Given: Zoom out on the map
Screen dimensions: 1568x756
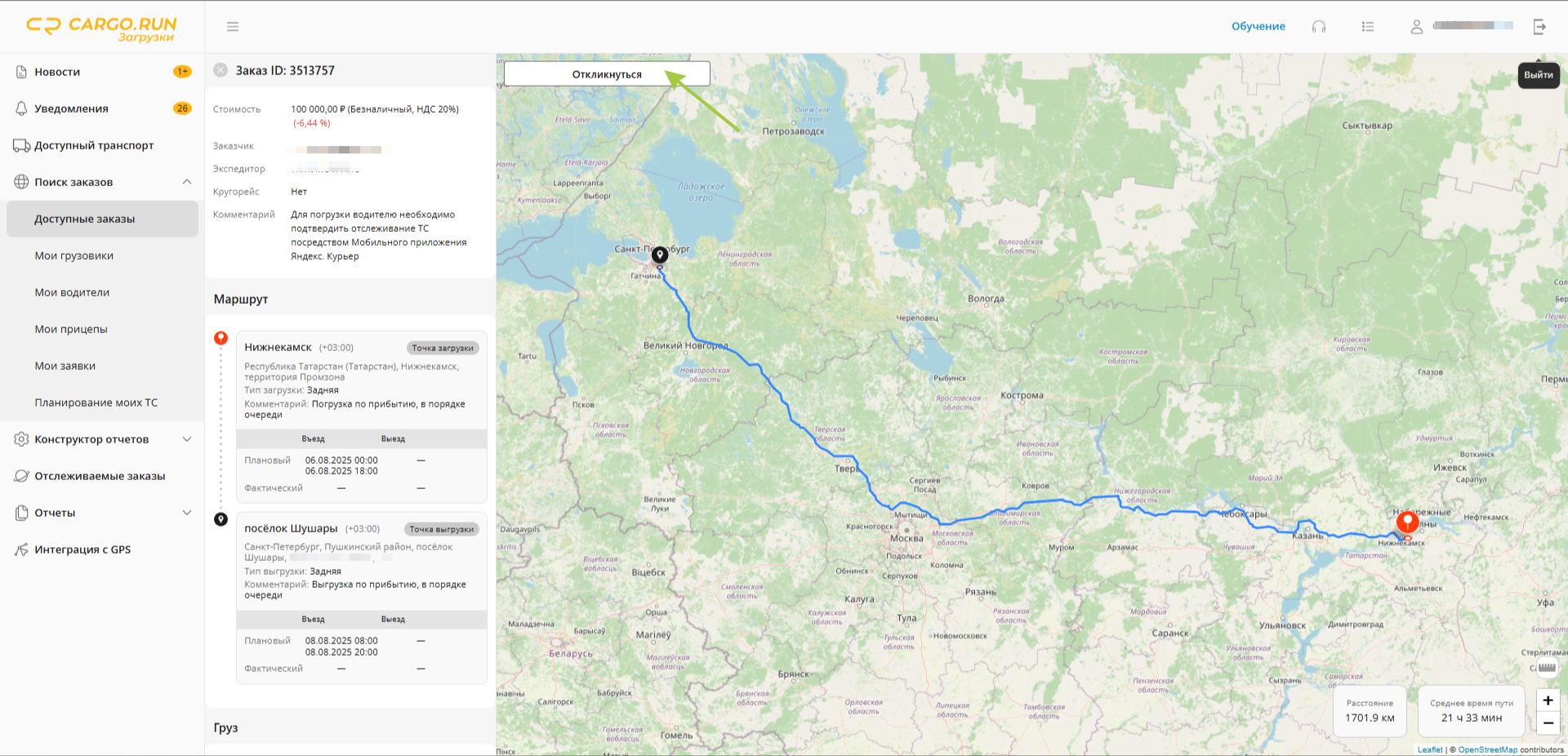Looking at the screenshot, I should click(1548, 723).
